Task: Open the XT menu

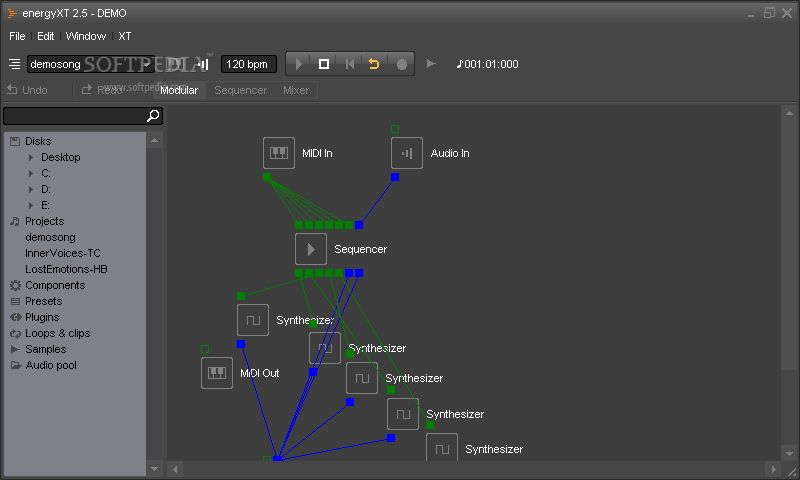Action: (x=124, y=36)
